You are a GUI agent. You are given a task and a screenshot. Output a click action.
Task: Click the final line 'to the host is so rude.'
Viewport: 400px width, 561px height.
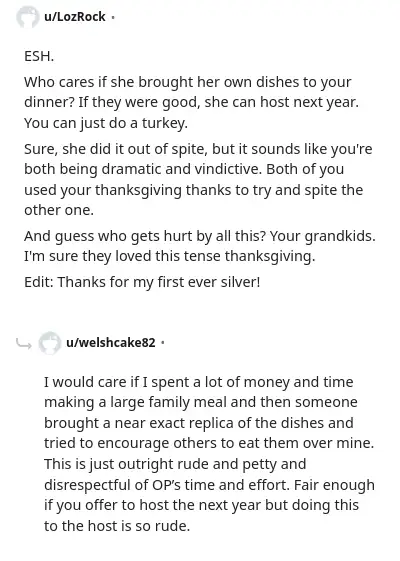[x=117, y=526]
